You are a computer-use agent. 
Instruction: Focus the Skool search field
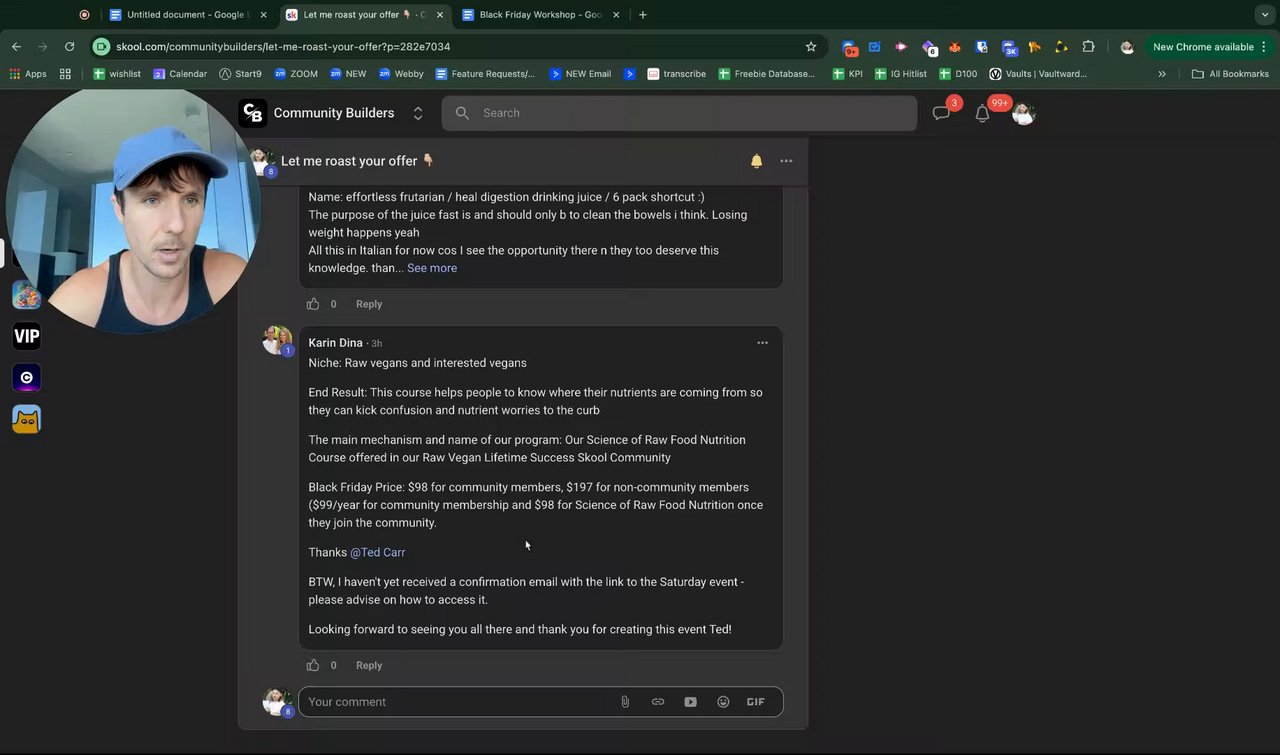679,113
